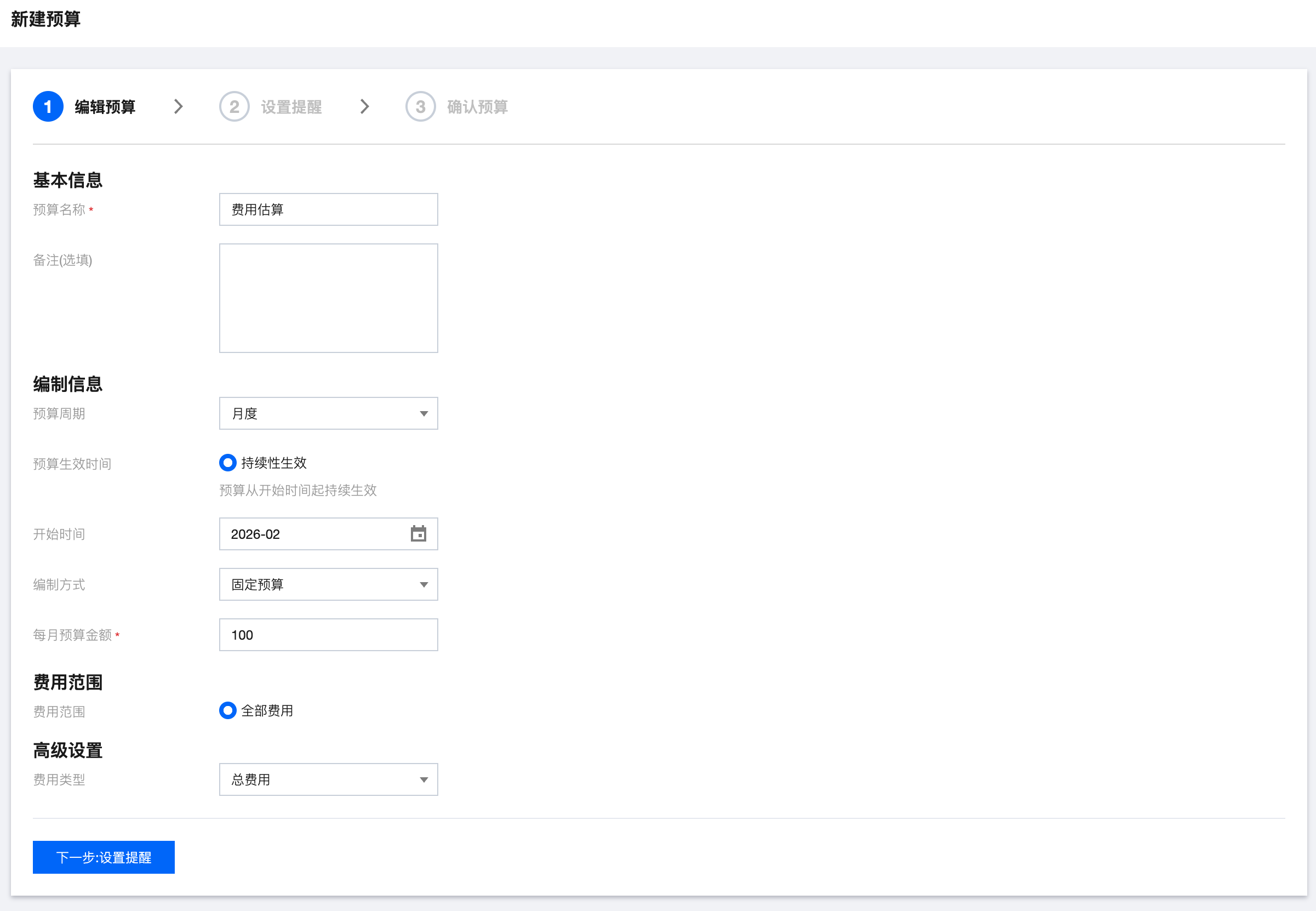Image resolution: width=1316 pixels, height=911 pixels.
Task: Click the chevron arrow after 设置提醒
Action: pyautogui.click(x=365, y=107)
